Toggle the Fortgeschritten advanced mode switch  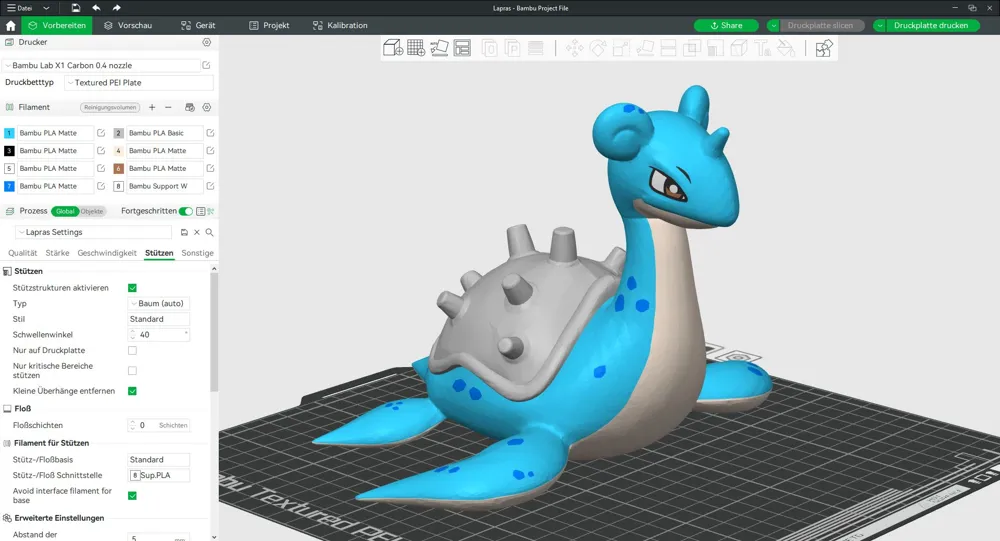186,211
